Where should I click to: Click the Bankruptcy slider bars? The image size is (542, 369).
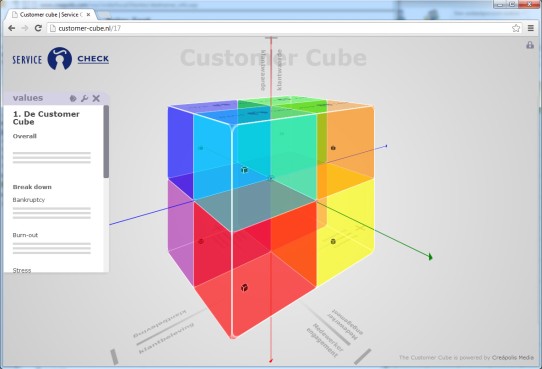(52, 213)
